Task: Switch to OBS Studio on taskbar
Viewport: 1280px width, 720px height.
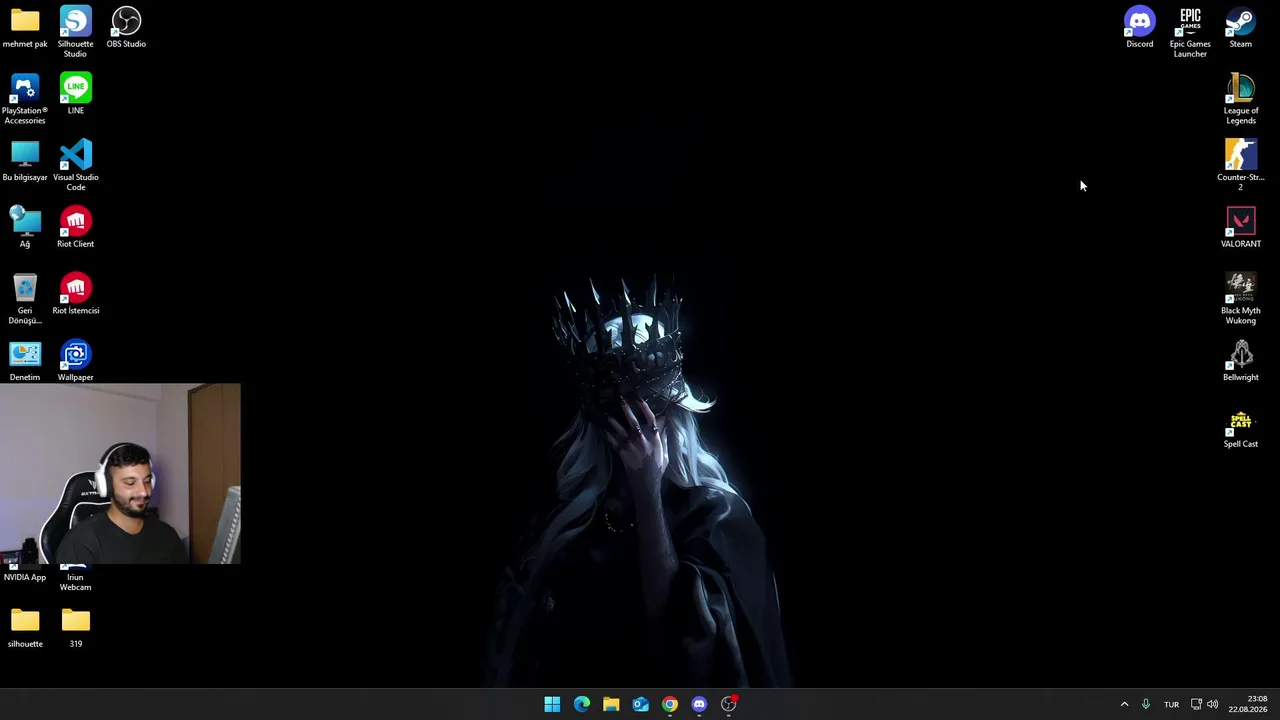Action: pyautogui.click(x=729, y=704)
